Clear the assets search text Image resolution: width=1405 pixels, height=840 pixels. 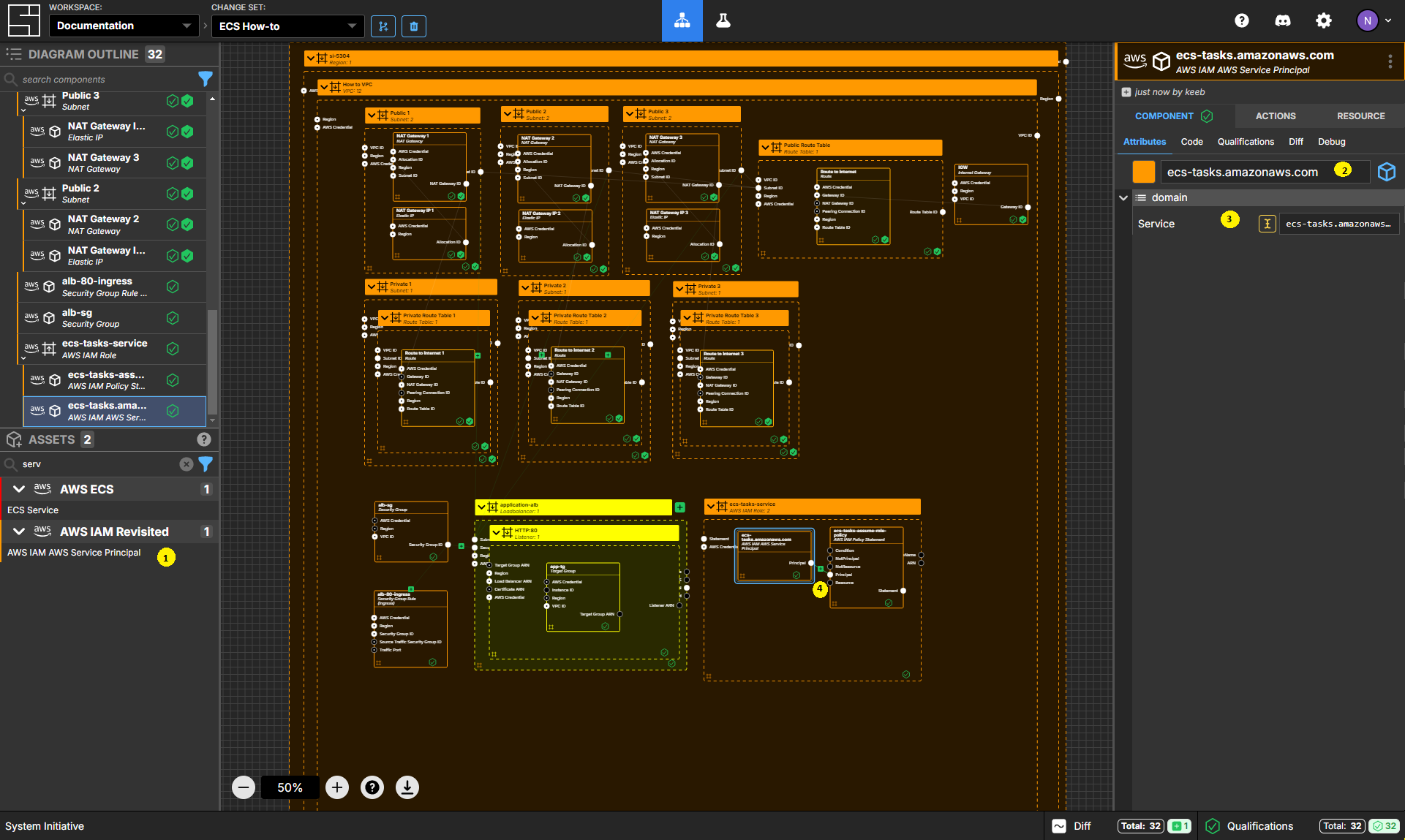(187, 464)
